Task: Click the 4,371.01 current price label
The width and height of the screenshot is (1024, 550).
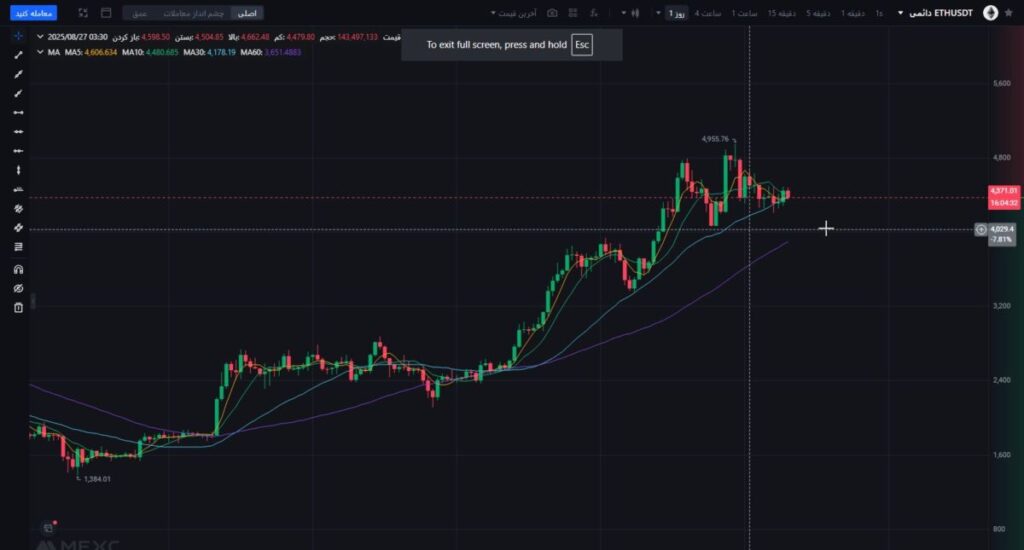Action: point(1003,190)
